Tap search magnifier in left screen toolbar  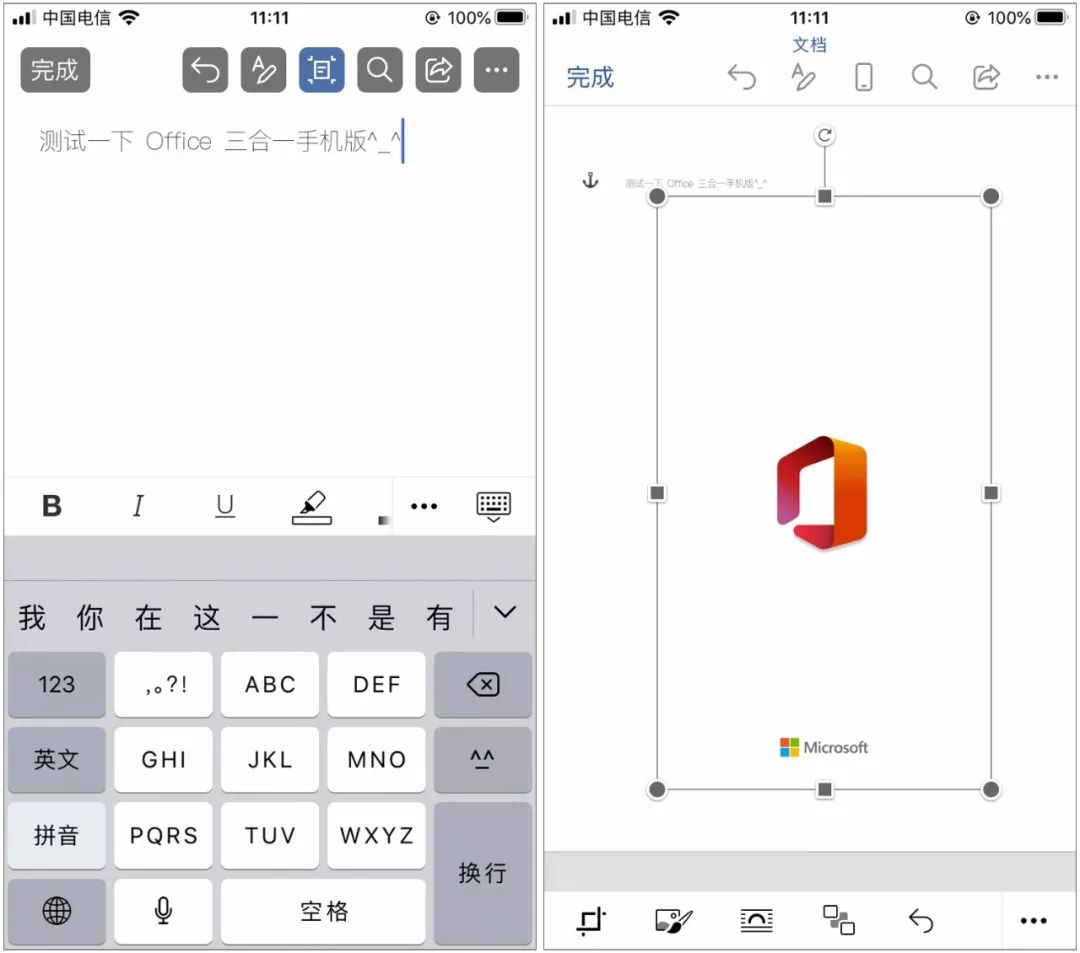pos(380,70)
